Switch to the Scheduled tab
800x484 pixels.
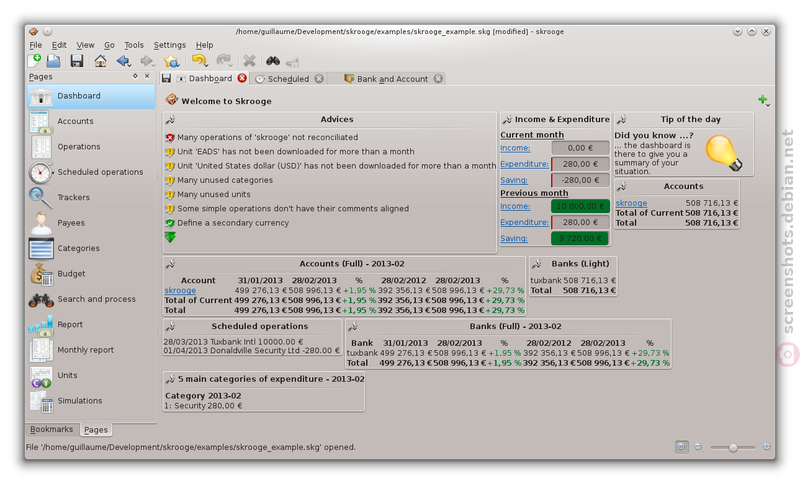(x=288, y=79)
